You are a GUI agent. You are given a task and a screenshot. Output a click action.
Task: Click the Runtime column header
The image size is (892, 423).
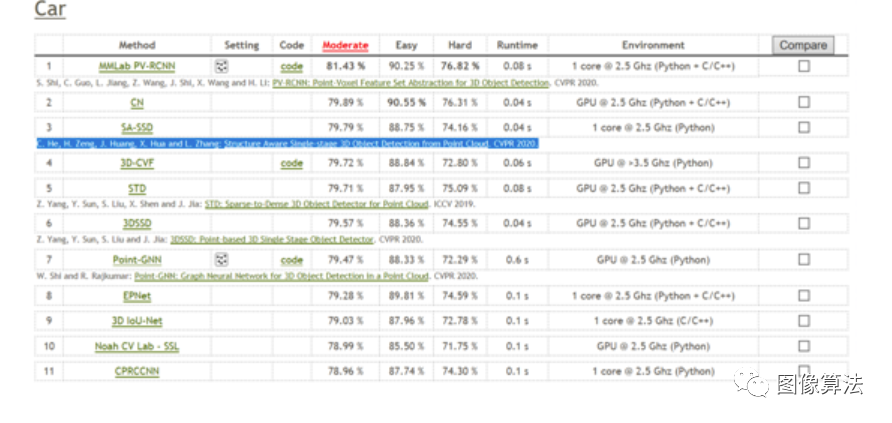(517, 45)
